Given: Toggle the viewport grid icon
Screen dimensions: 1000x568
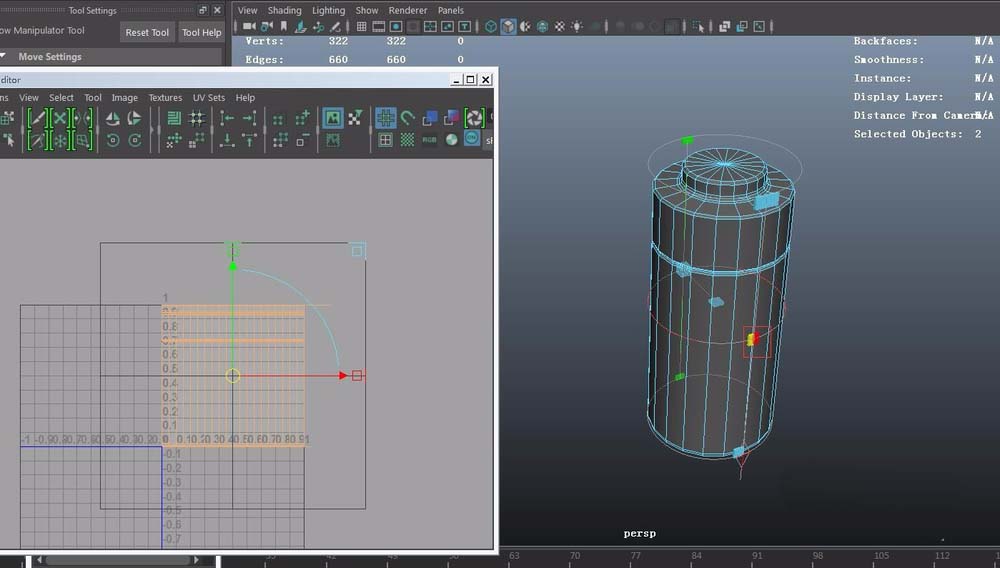Looking at the screenshot, I should 362,27.
